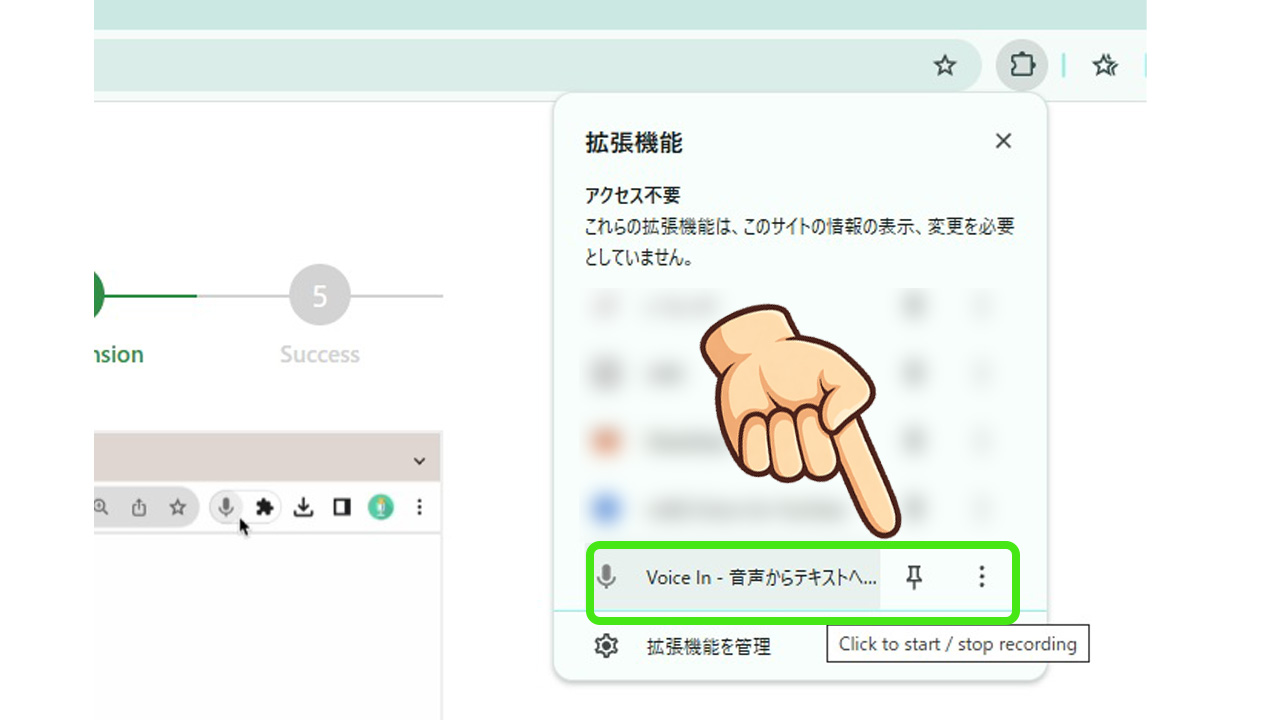Screen dimensions: 1280x720
Task: Click the side panel icon next to Downloads
Action: [x=341, y=507]
